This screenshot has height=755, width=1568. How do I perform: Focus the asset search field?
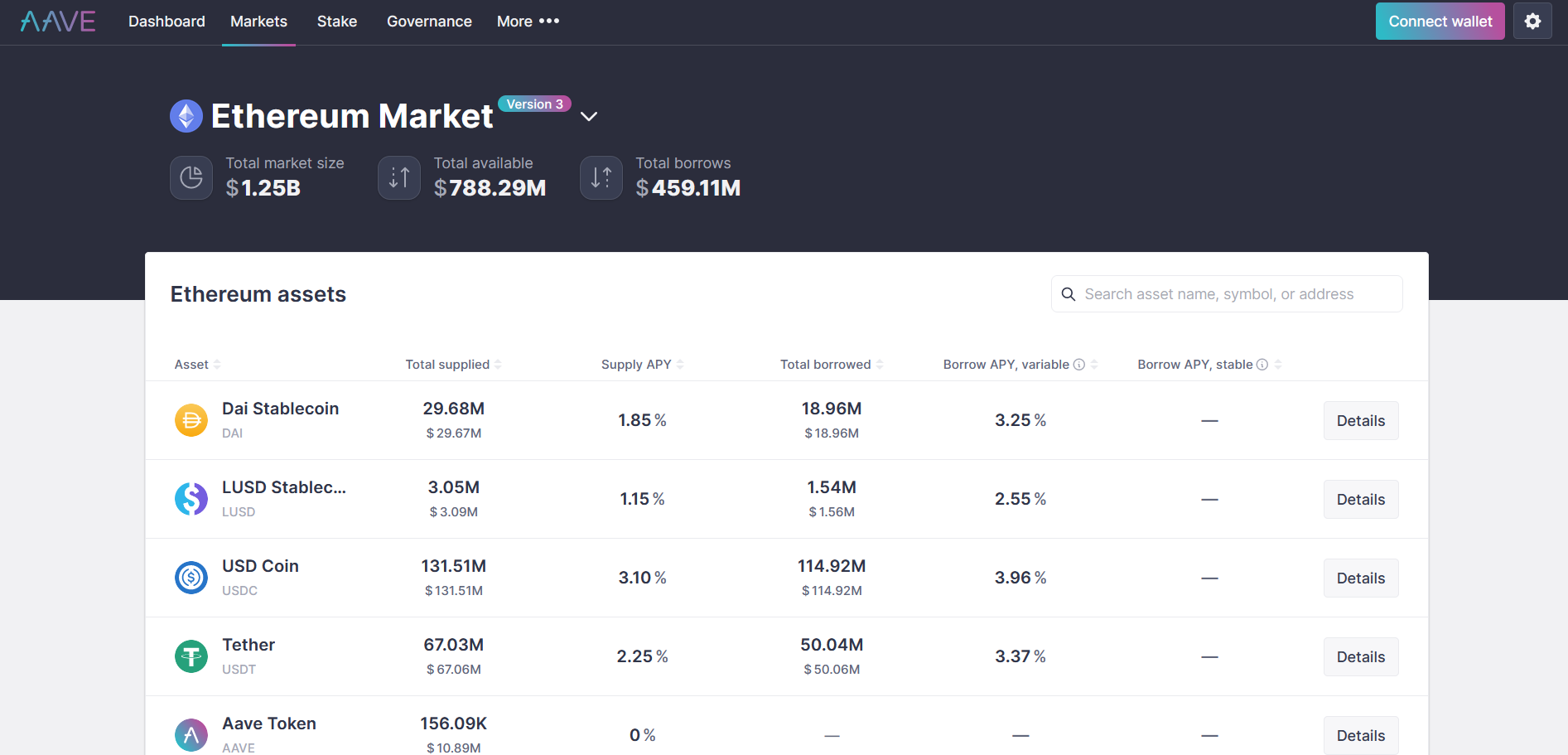pos(1227,294)
